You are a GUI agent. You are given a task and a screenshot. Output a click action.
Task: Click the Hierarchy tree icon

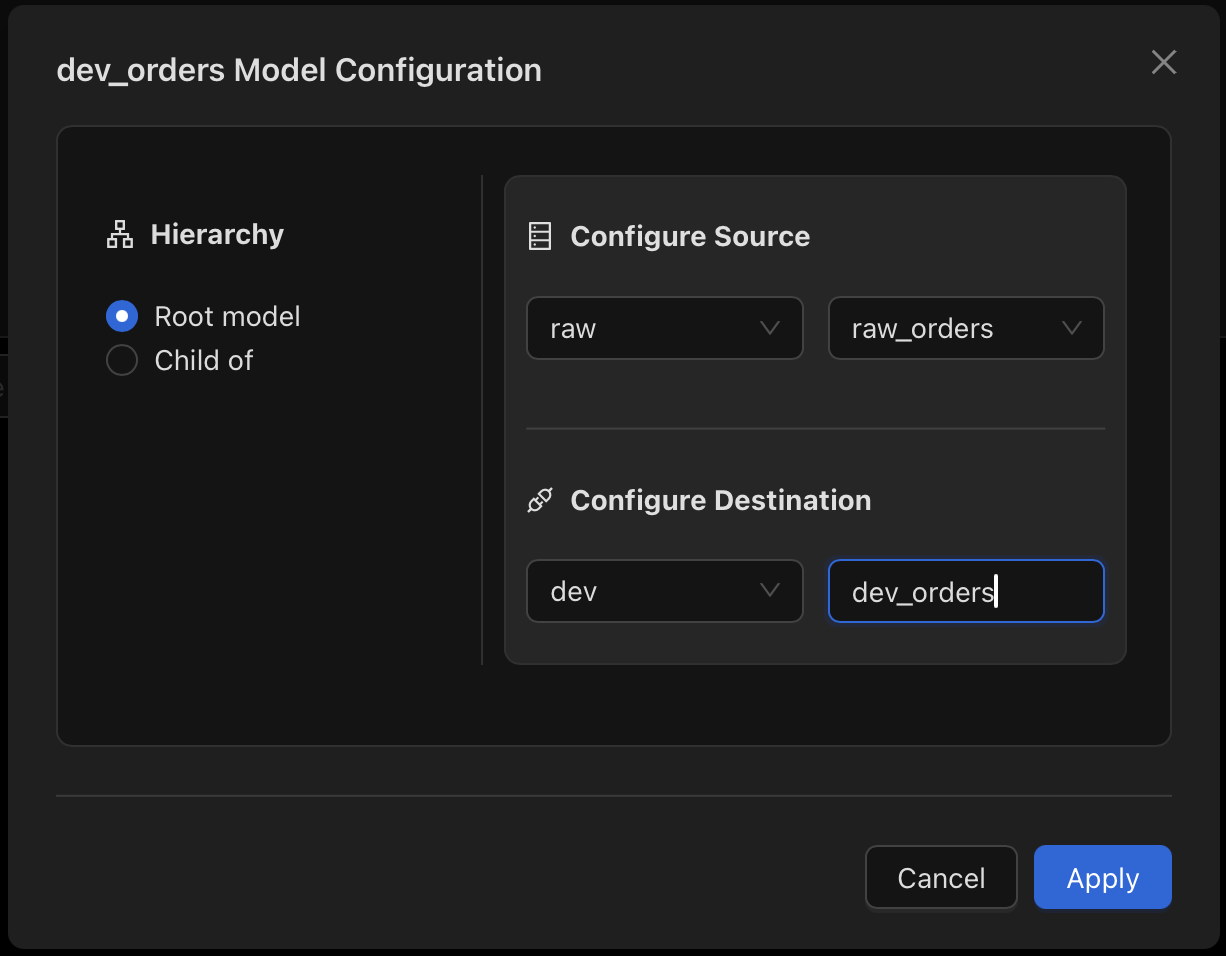pyautogui.click(x=120, y=235)
